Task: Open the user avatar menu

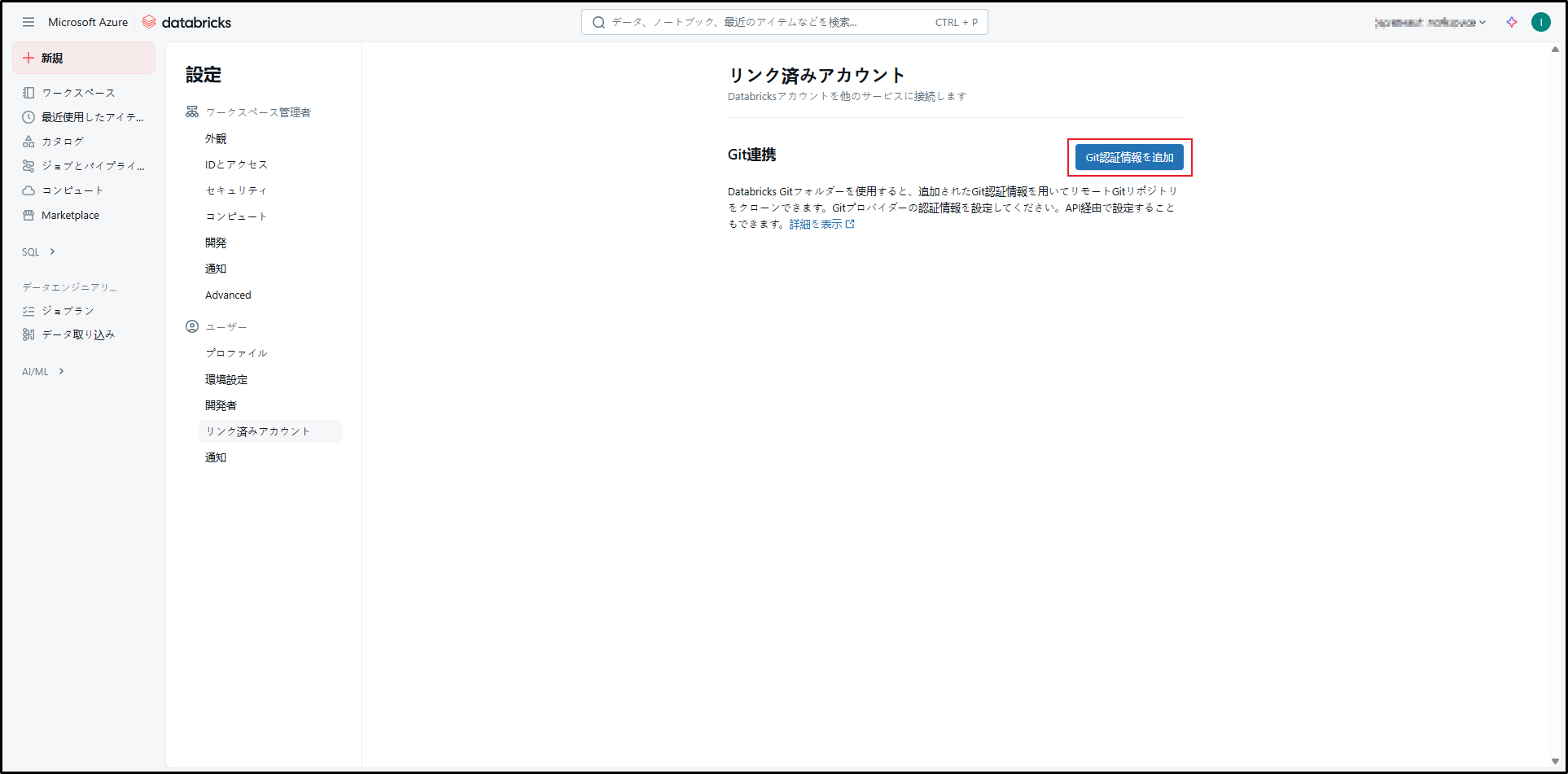Action: [1540, 22]
